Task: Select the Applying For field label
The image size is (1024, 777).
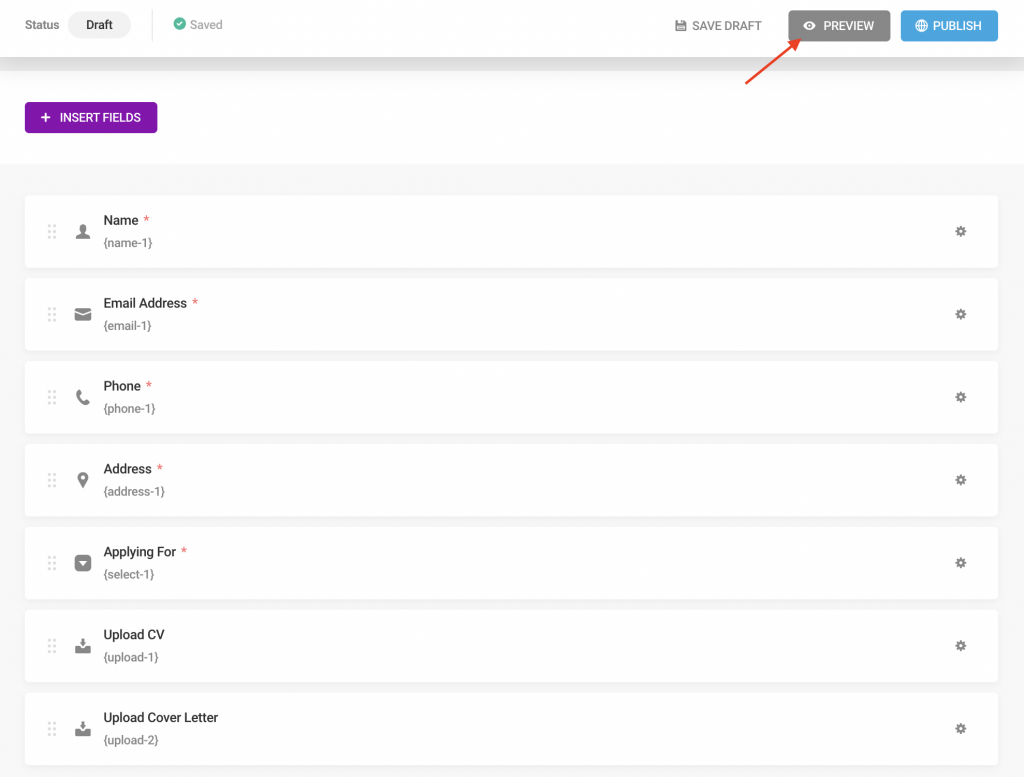Action: 140,552
